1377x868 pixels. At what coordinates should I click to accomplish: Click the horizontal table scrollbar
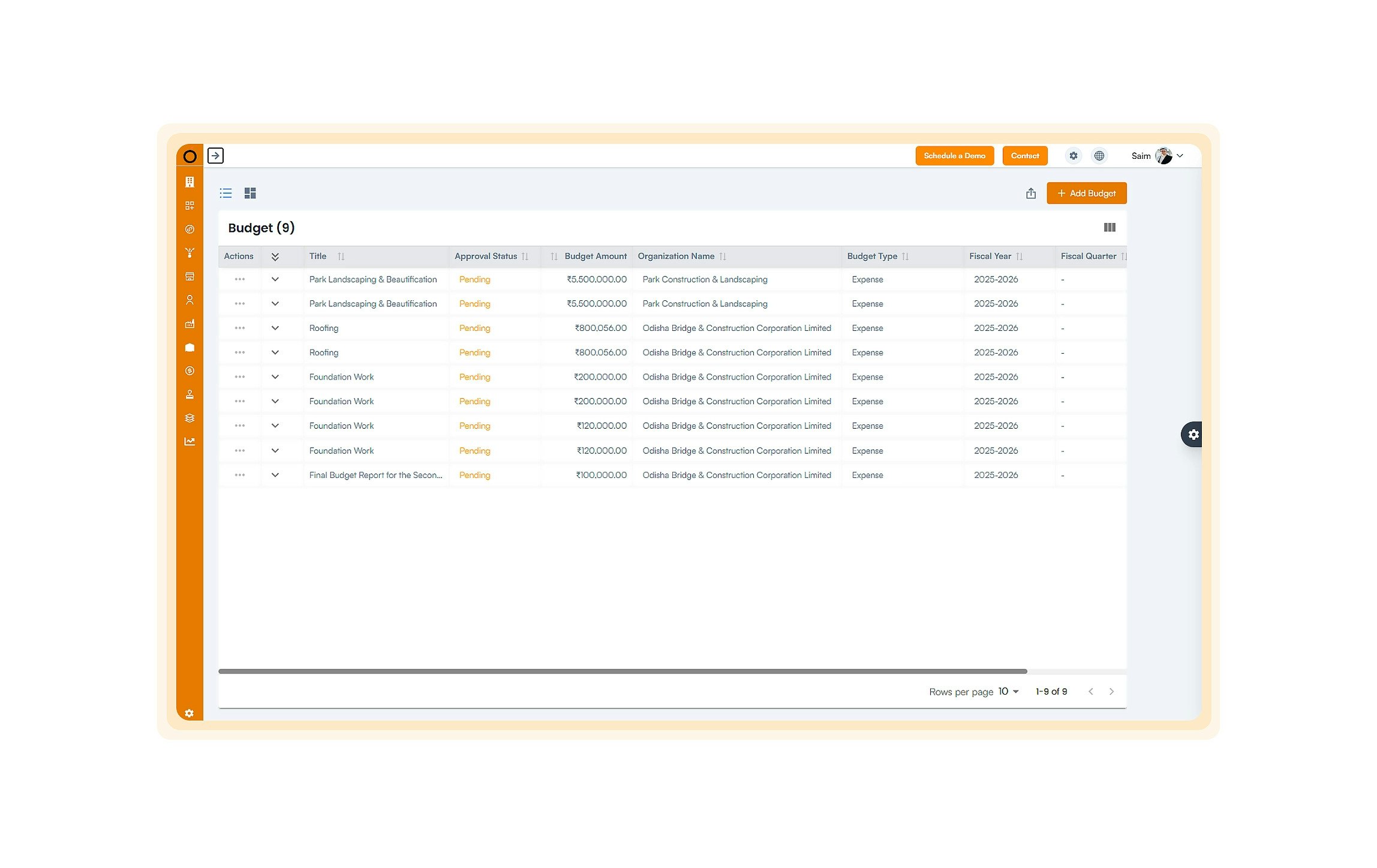pos(622,671)
